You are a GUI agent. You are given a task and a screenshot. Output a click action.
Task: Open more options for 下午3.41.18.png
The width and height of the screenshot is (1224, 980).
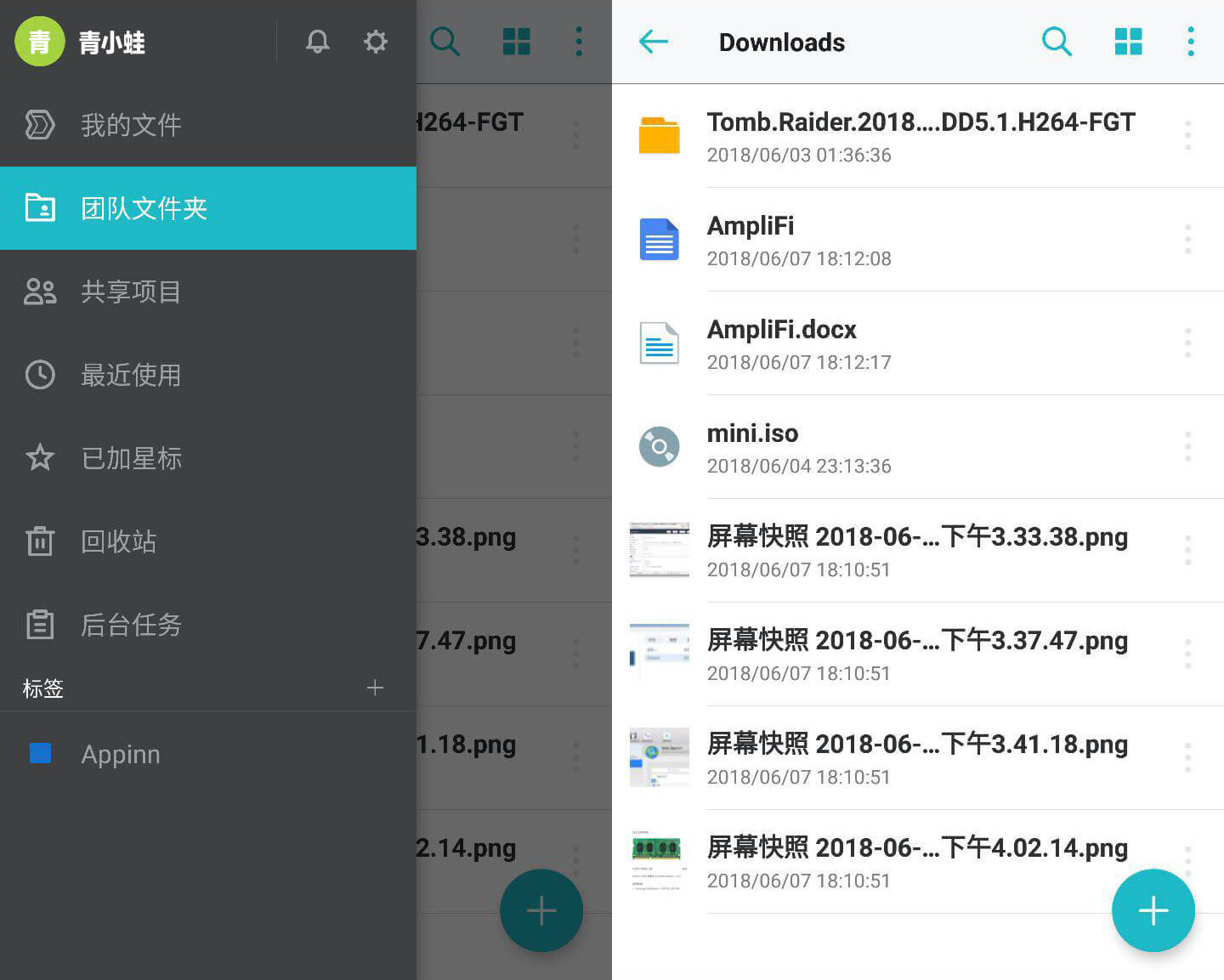(x=1187, y=758)
